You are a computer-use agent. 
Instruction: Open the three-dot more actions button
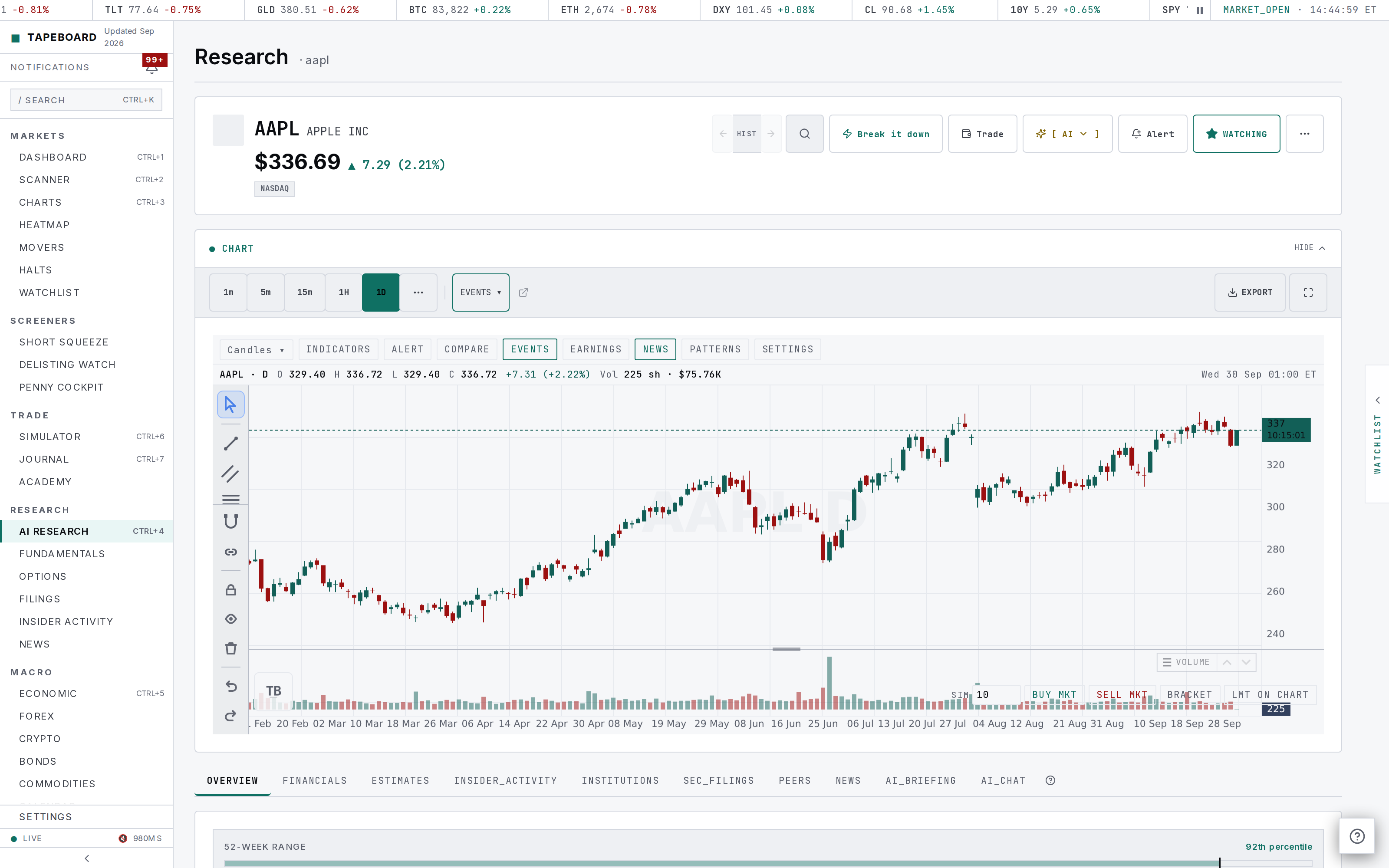click(1304, 134)
